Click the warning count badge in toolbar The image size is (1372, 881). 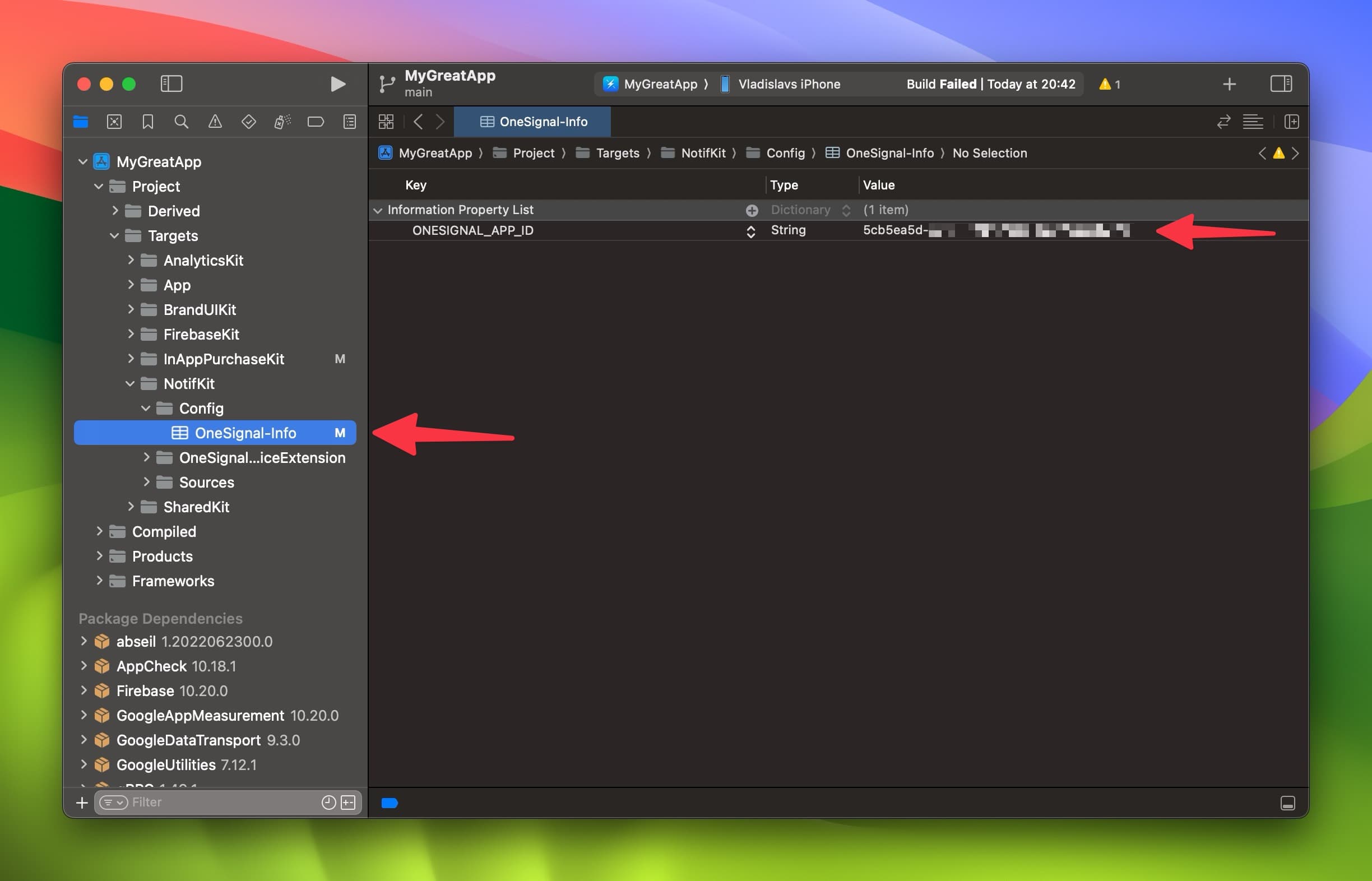1109,84
